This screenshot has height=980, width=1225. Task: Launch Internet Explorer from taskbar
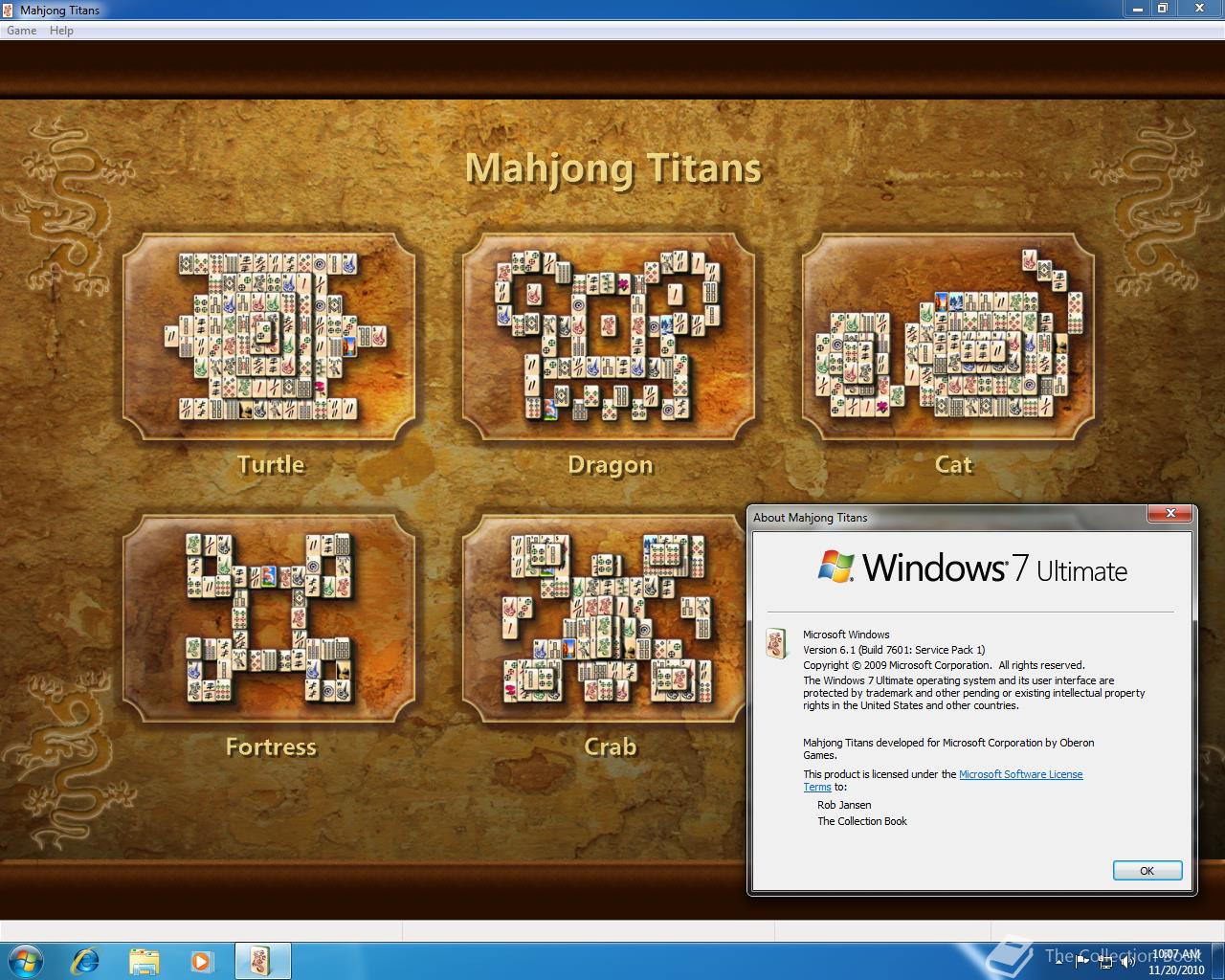point(85,960)
